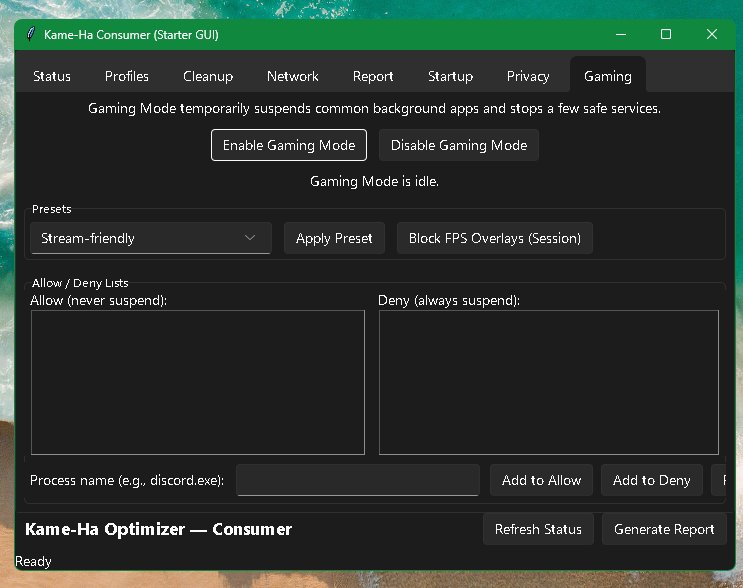Switch to the Status tab

52,76
